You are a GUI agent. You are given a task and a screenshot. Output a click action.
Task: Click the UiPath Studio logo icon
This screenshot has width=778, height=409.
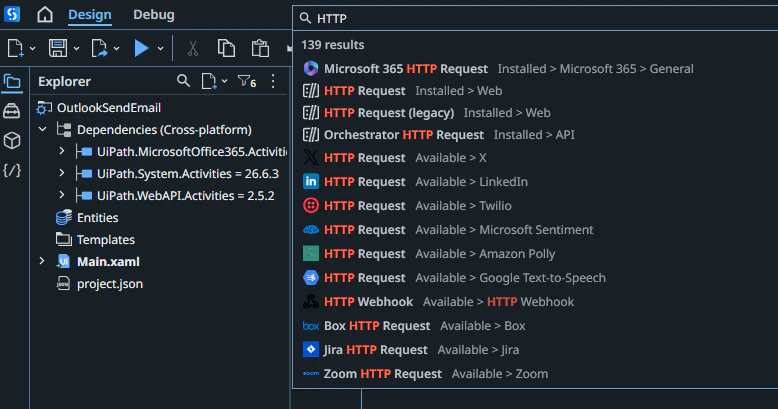pyautogui.click(x=12, y=14)
